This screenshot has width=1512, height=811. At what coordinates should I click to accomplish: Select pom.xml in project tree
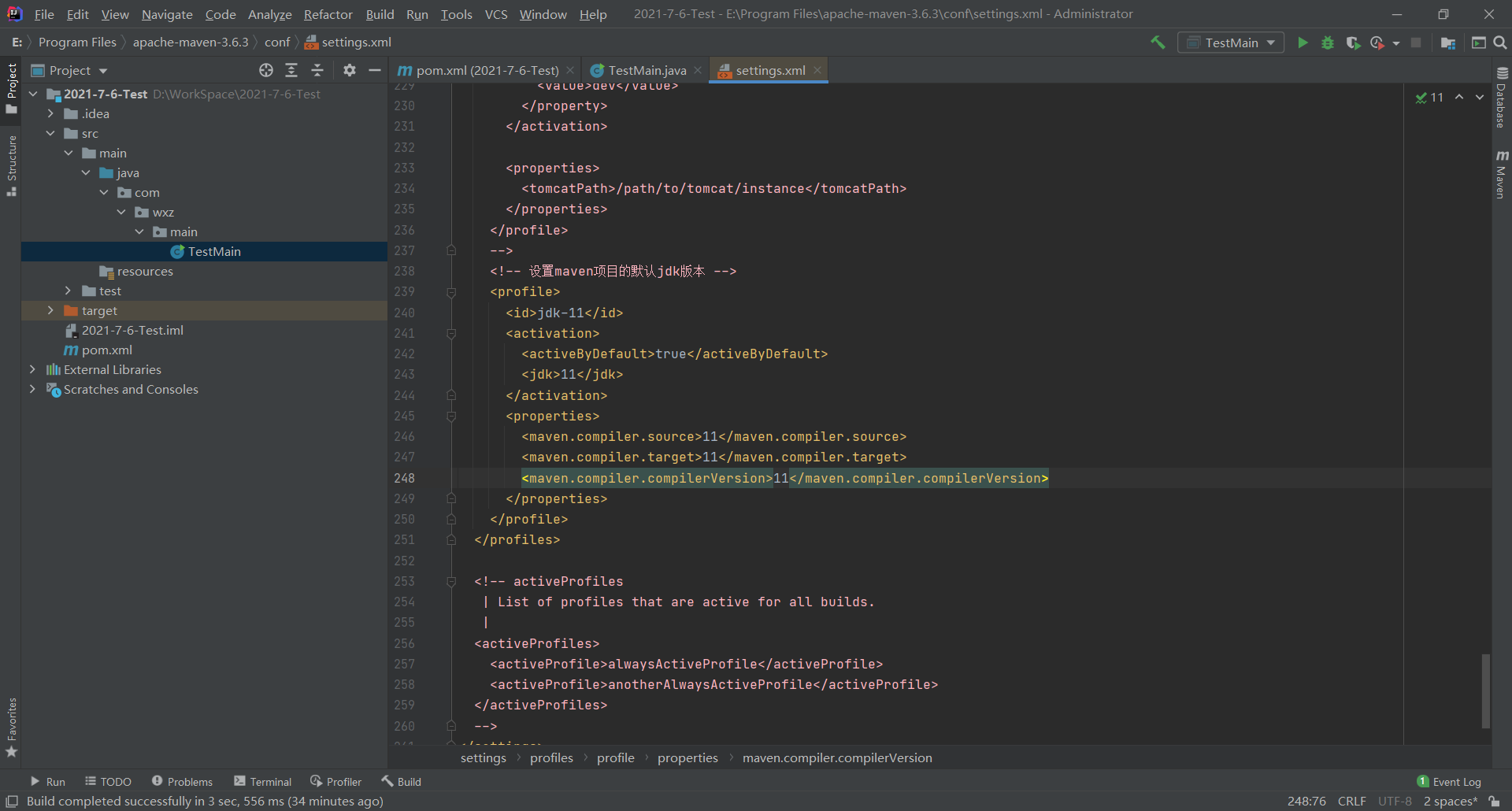[x=106, y=350]
